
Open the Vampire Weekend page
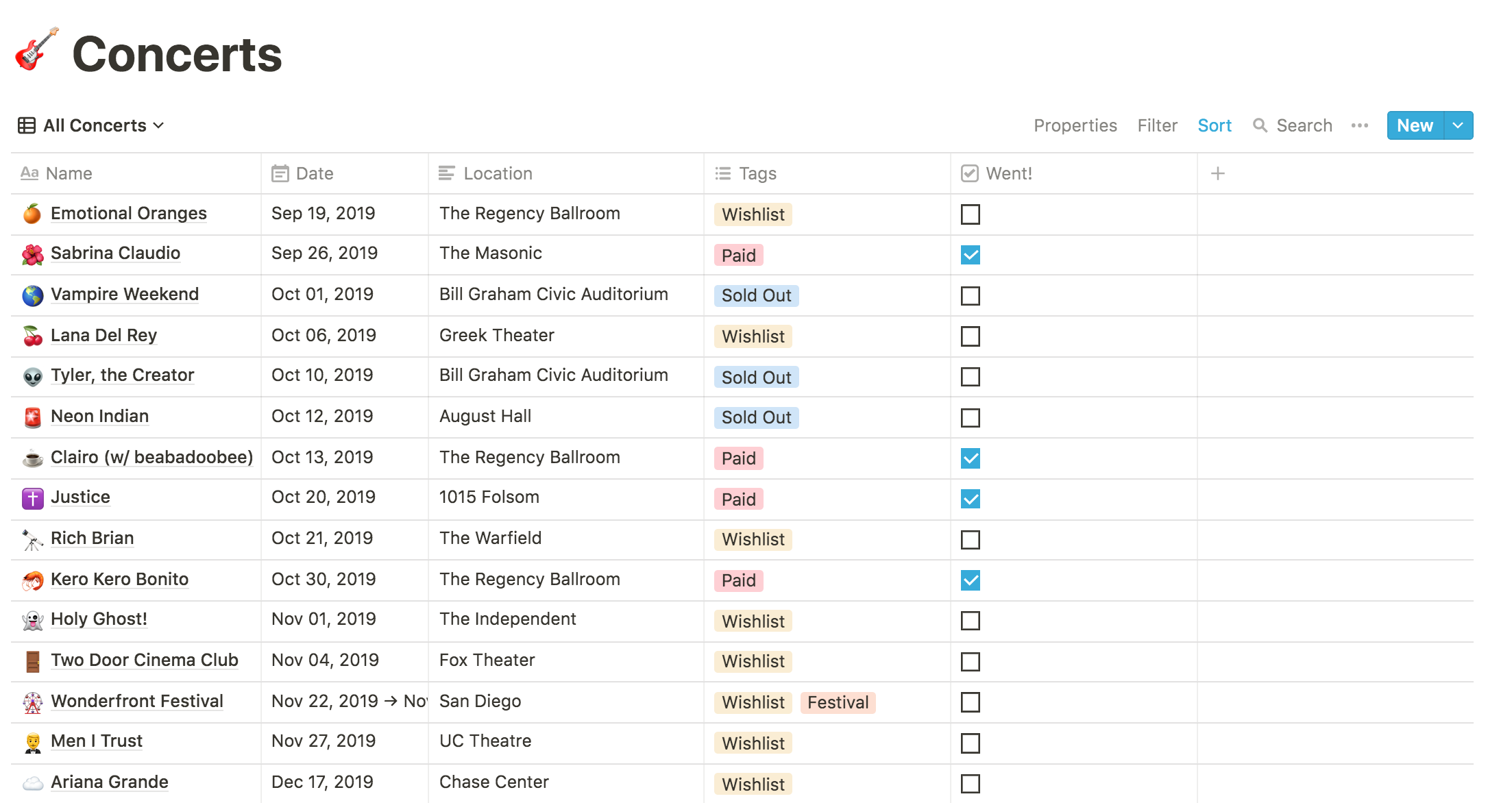[125, 295]
